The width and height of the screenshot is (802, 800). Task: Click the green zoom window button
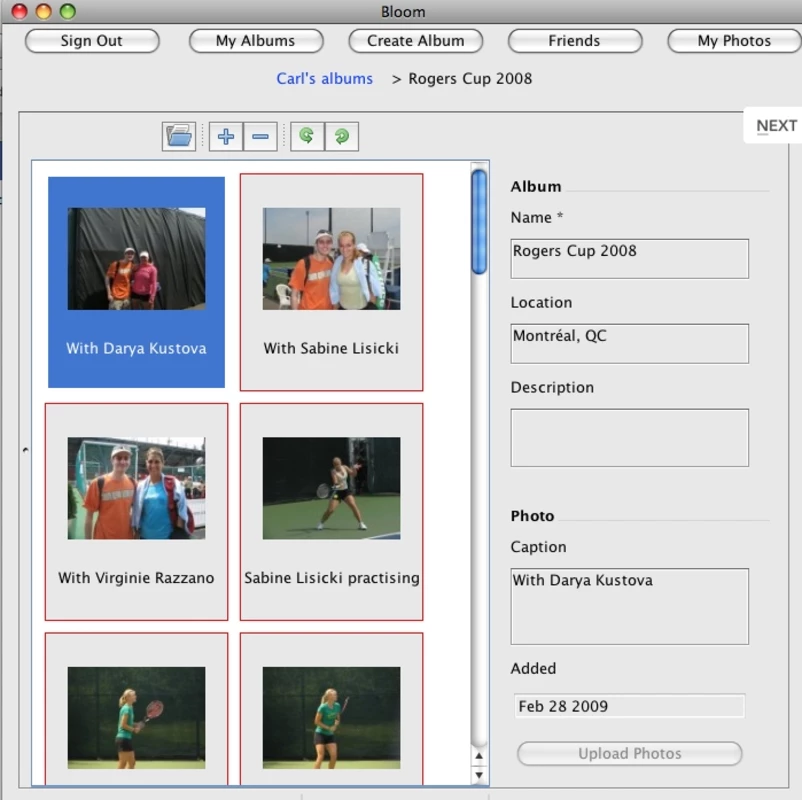click(68, 11)
